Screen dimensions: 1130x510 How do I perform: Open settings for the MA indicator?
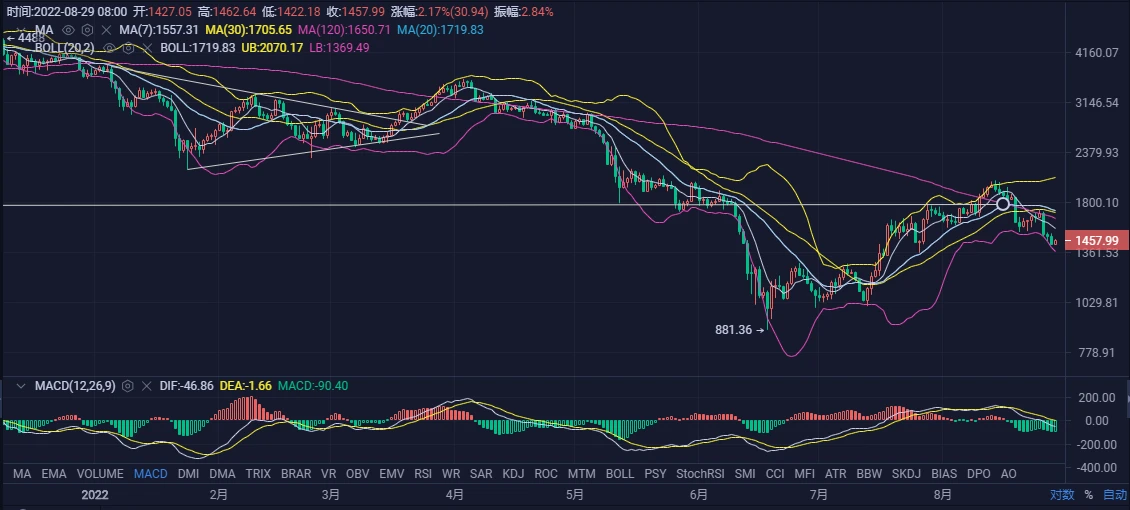click(87, 30)
